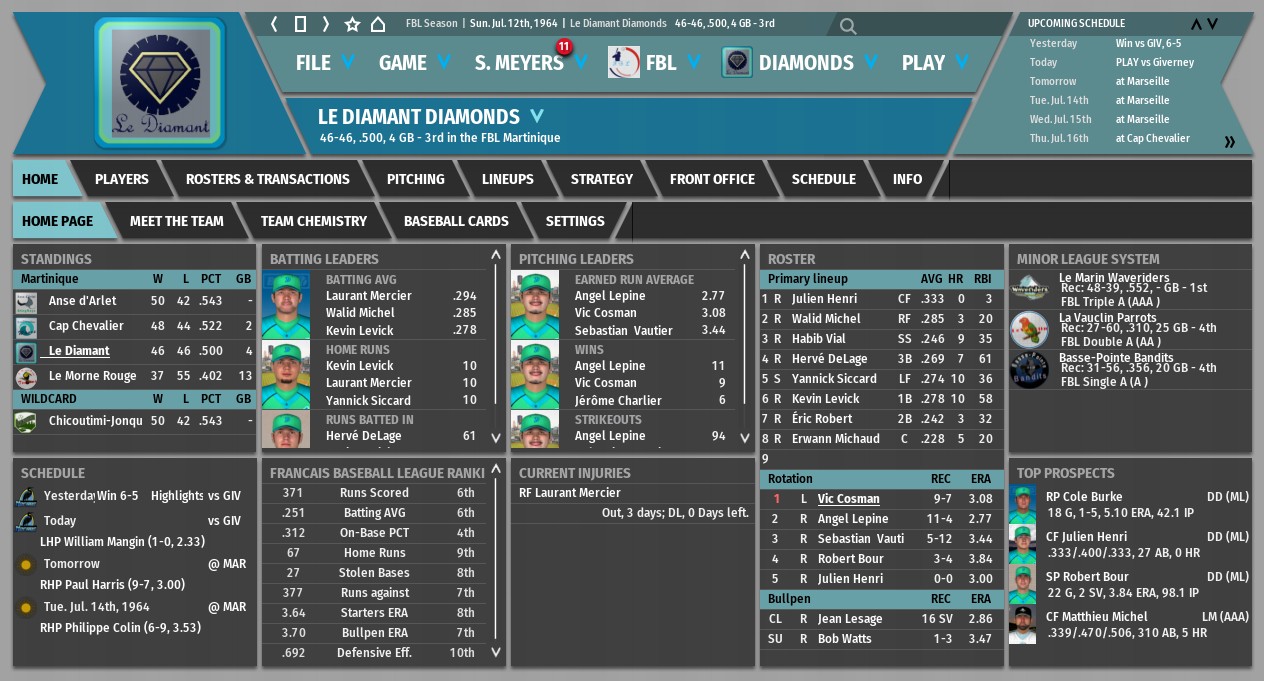Open the FILE dropdown menu
The height and width of the screenshot is (681, 1264).
325,63
